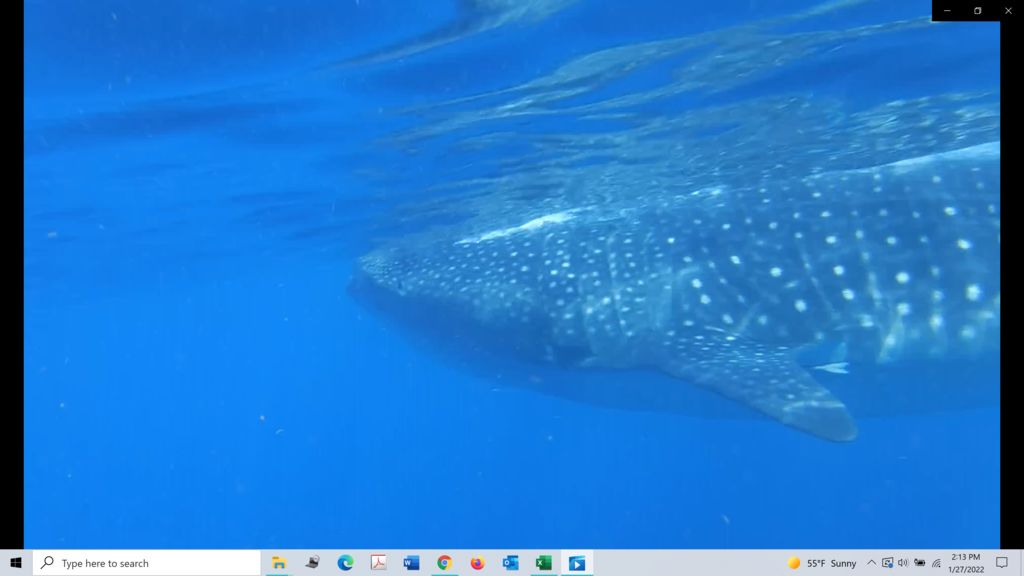Click the 'Type here to search' box
The height and width of the screenshot is (576, 1024).
pyautogui.click(x=147, y=563)
